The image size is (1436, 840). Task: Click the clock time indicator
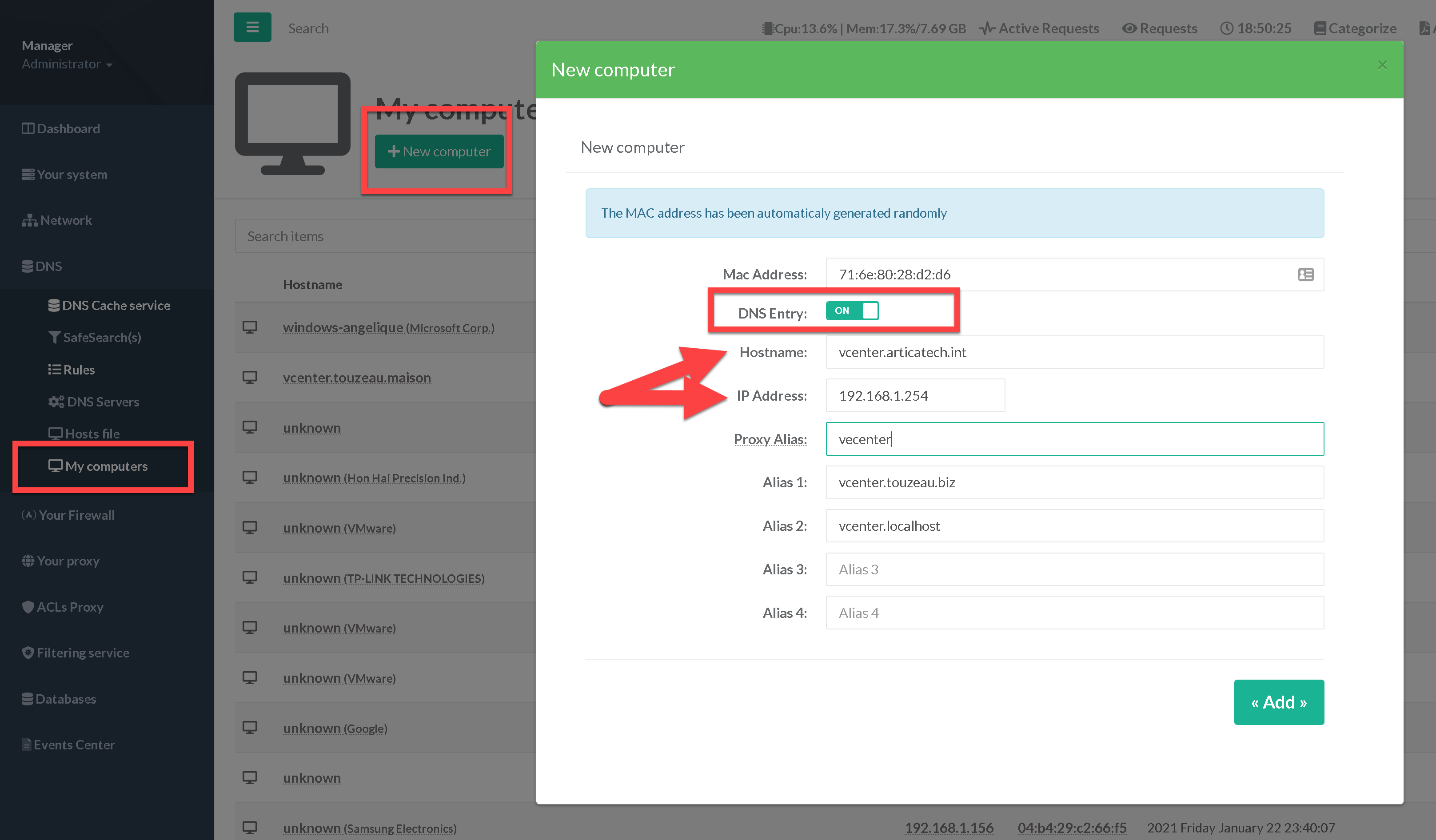[1255, 28]
